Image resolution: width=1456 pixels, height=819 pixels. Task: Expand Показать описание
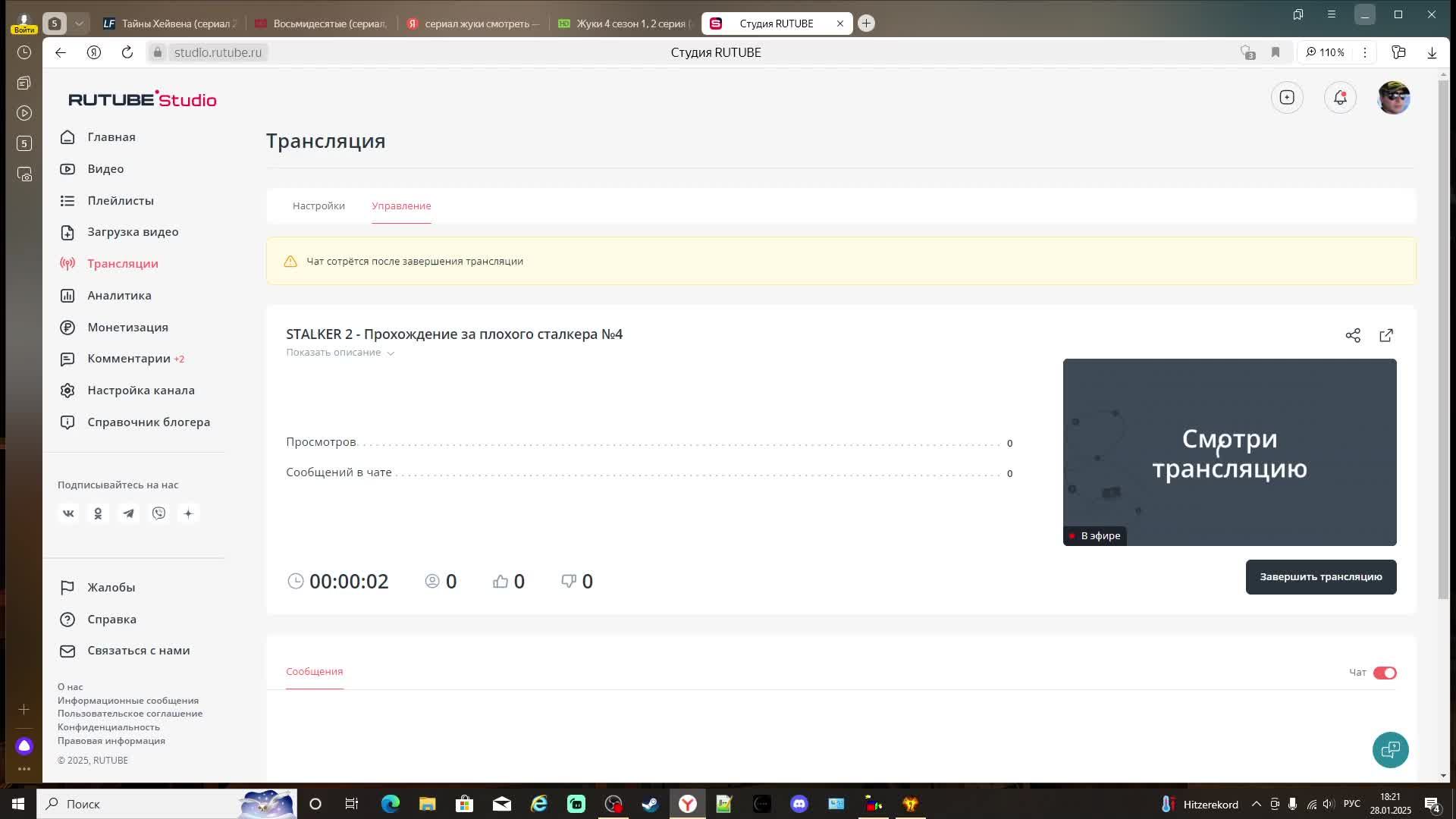click(340, 353)
